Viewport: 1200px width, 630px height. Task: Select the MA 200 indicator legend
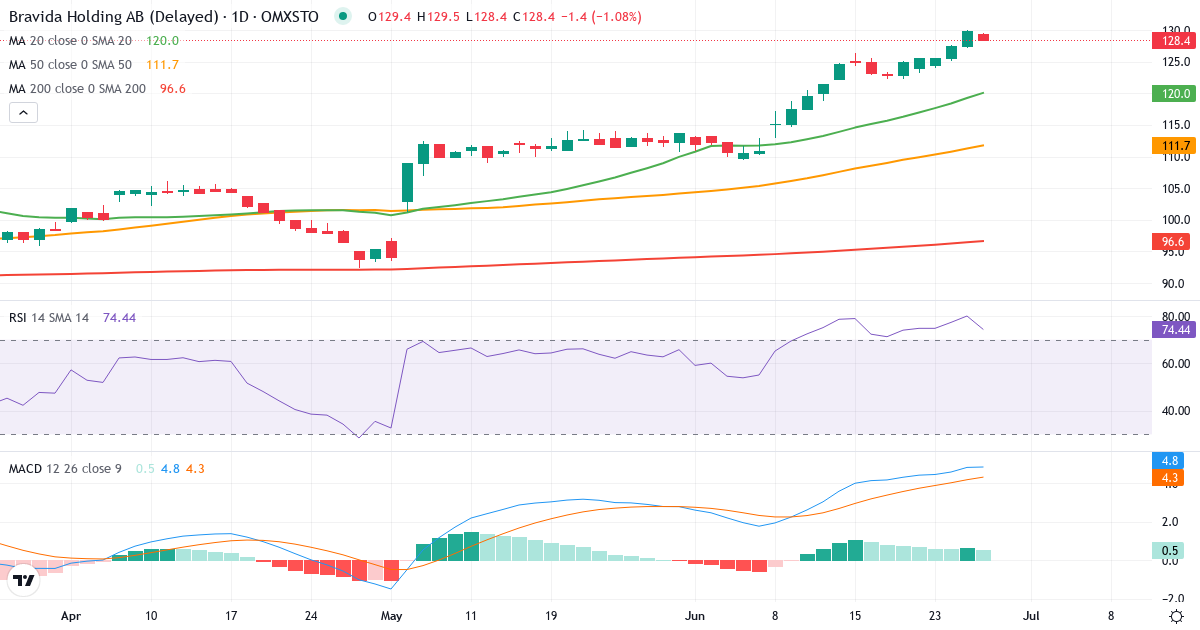tap(98, 89)
